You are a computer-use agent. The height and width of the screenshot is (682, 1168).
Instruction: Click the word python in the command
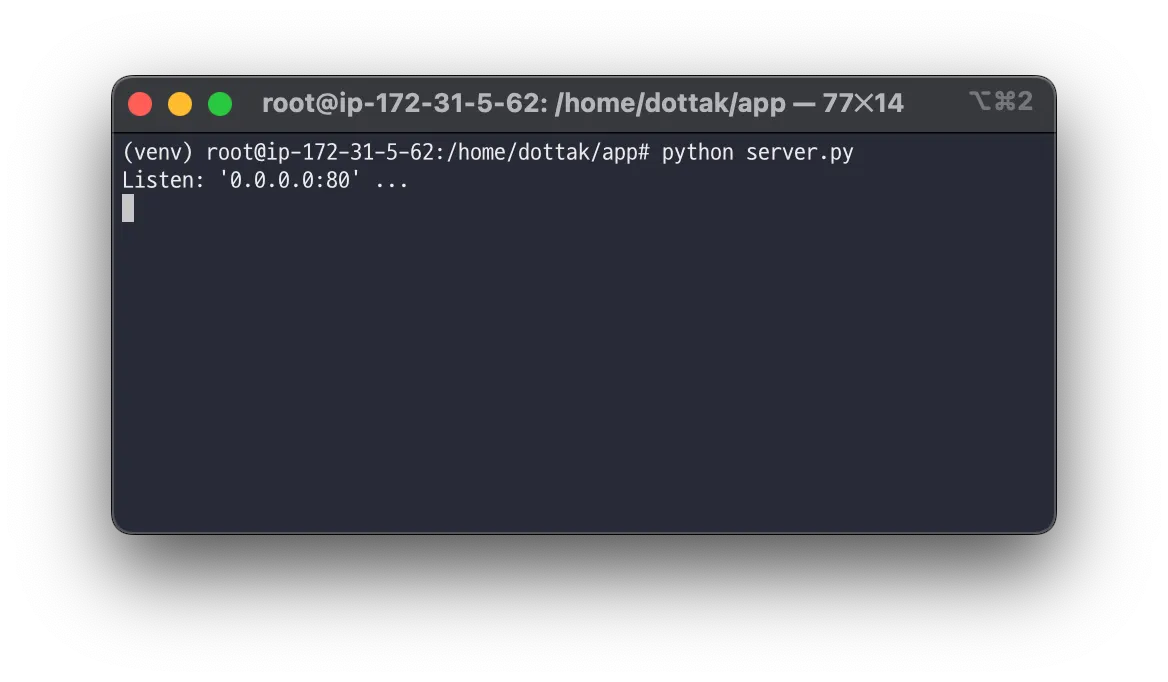point(697,153)
